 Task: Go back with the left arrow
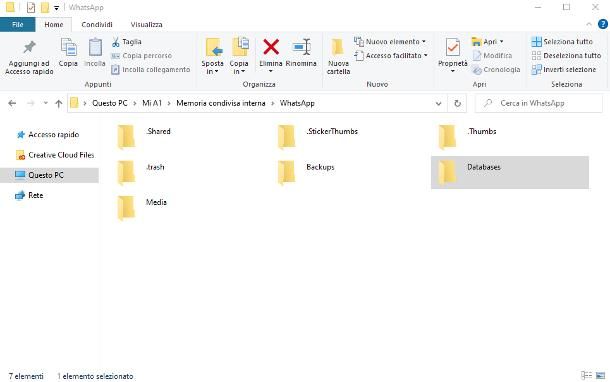(x=12, y=103)
